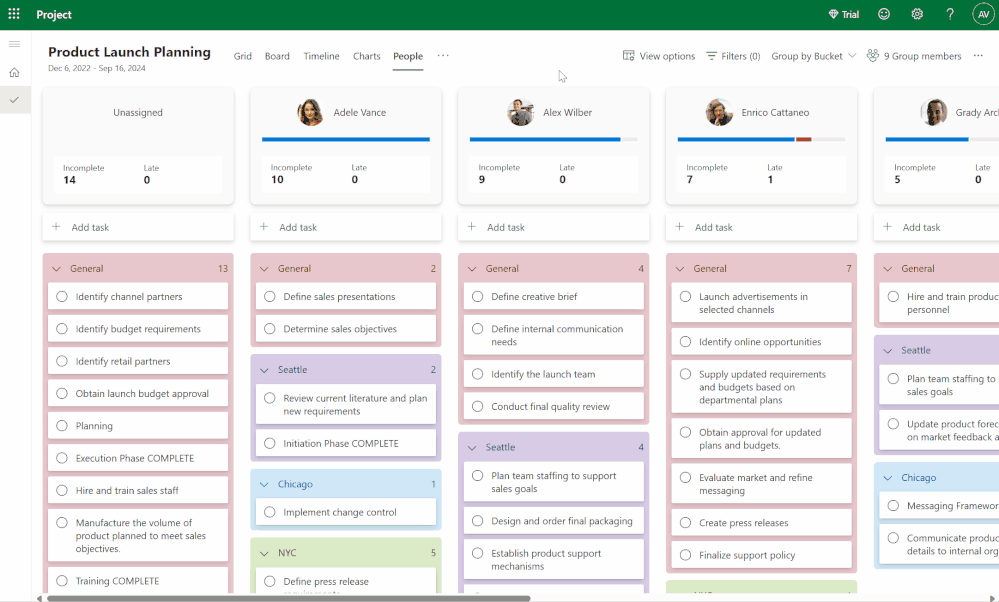Open Filters (0) button
Viewport: 999px width, 602px height.
coord(733,56)
